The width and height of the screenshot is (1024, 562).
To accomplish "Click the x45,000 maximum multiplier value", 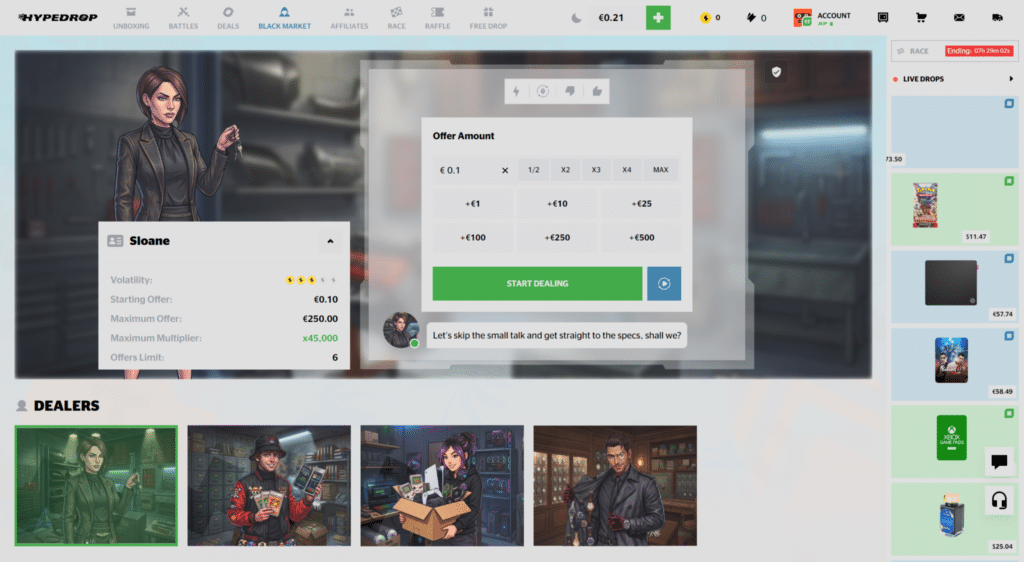I will (x=320, y=338).
